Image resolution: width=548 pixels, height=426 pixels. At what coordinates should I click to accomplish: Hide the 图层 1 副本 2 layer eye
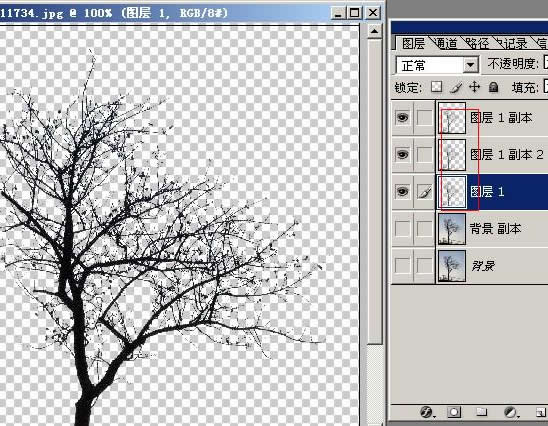pos(402,154)
